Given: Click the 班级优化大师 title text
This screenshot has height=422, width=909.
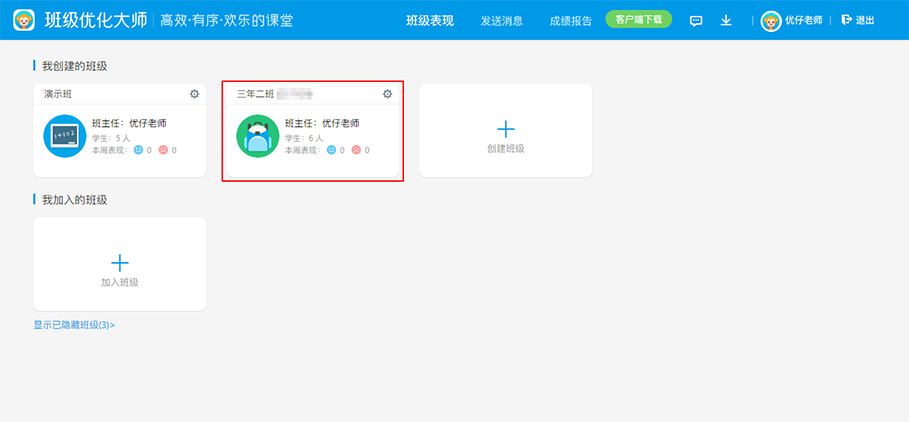Looking at the screenshot, I should pos(96,20).
